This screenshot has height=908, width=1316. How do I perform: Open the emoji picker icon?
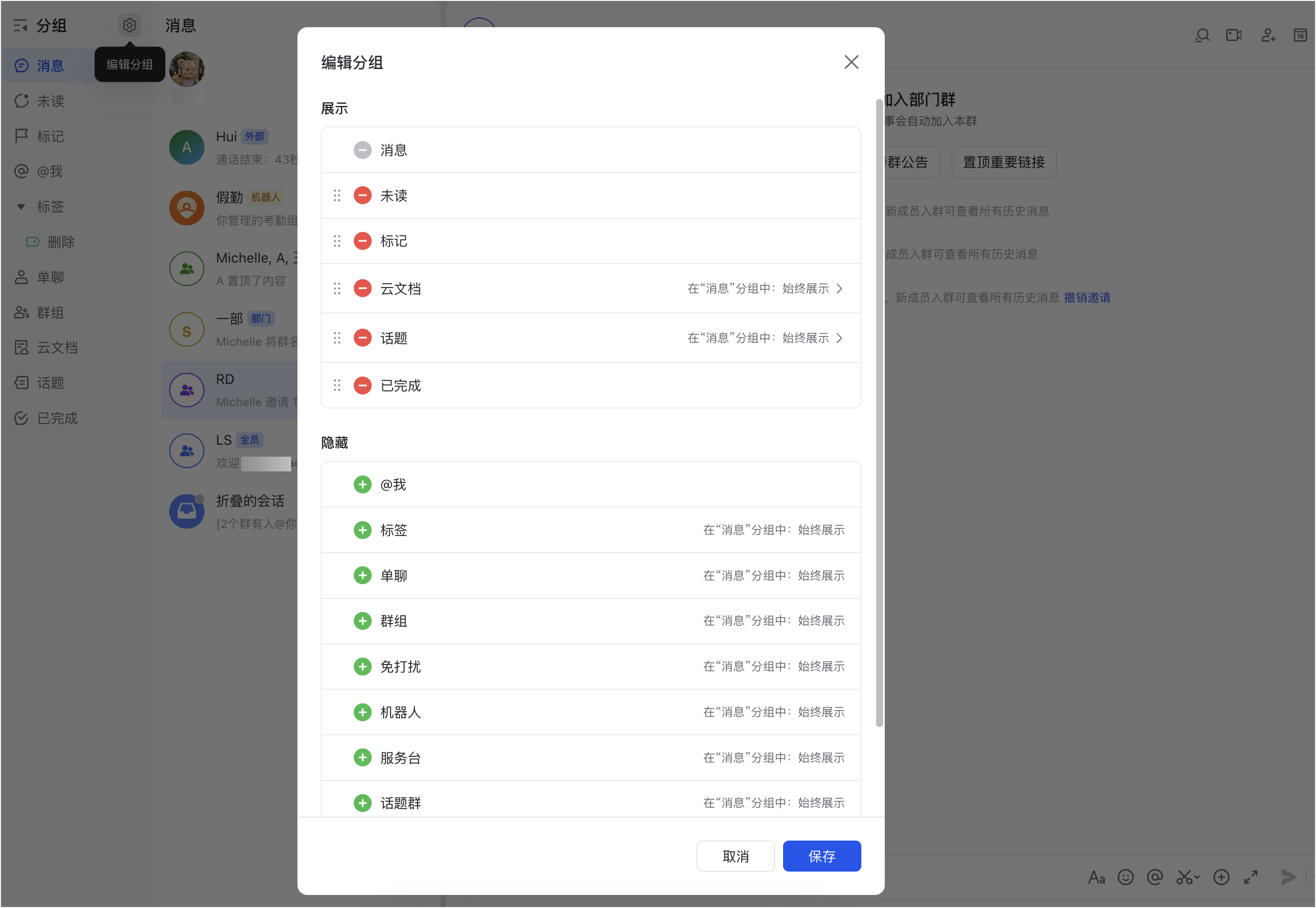click(x=1125, y=877)
